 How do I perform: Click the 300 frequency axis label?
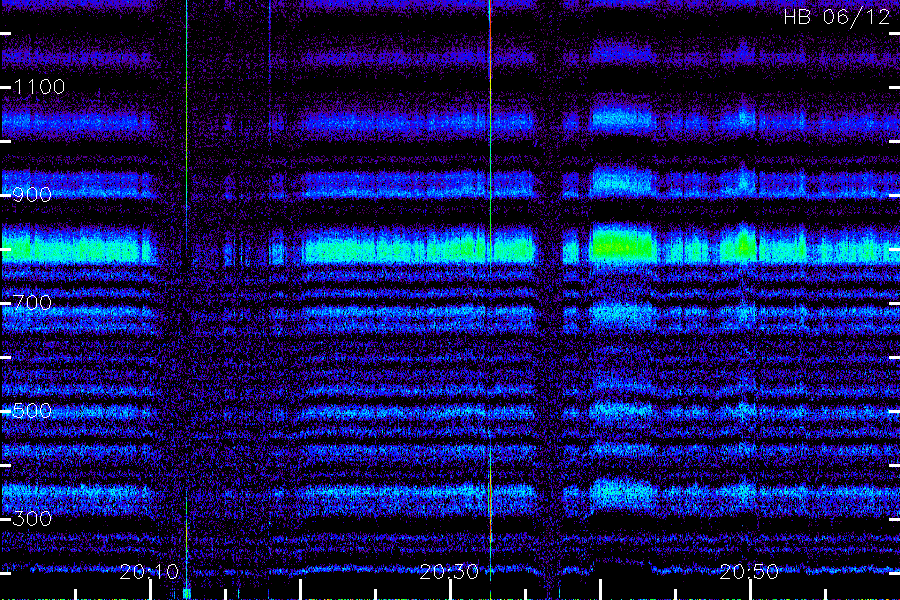pos(32,518)
